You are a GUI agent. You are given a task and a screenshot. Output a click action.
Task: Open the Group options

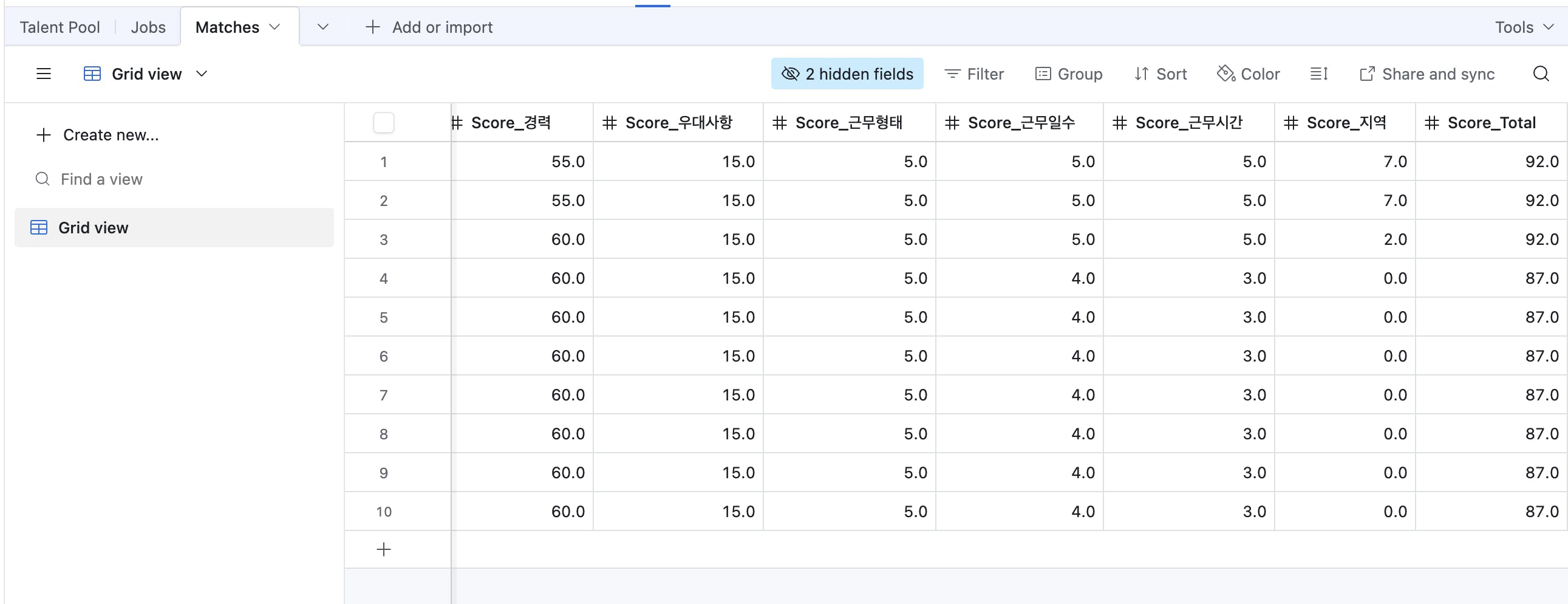[x=1069, y=74]
